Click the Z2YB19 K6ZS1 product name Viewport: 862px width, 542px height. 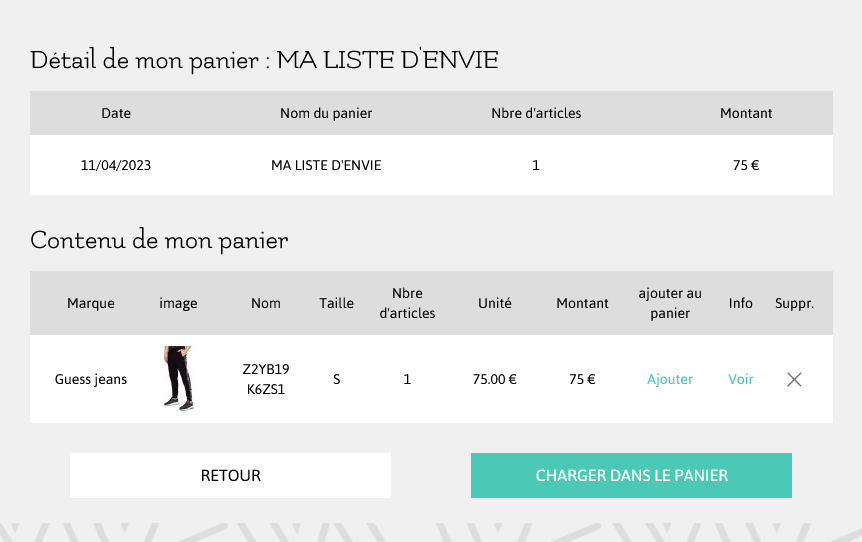(266, 379)
